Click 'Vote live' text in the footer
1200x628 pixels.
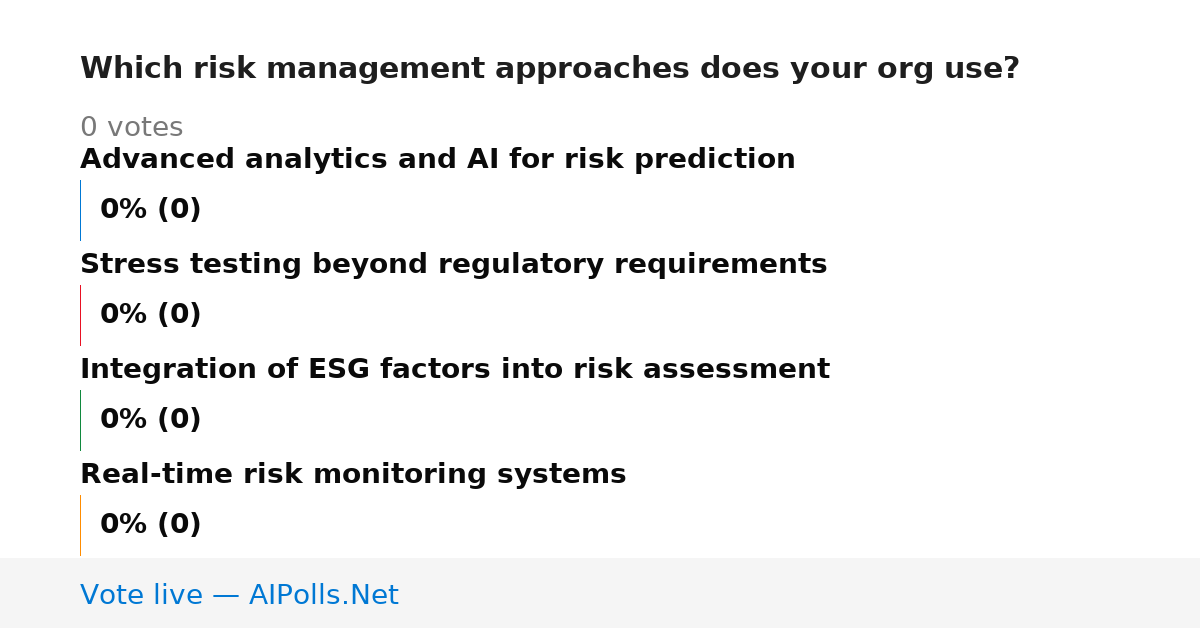(x=141, y=596)
